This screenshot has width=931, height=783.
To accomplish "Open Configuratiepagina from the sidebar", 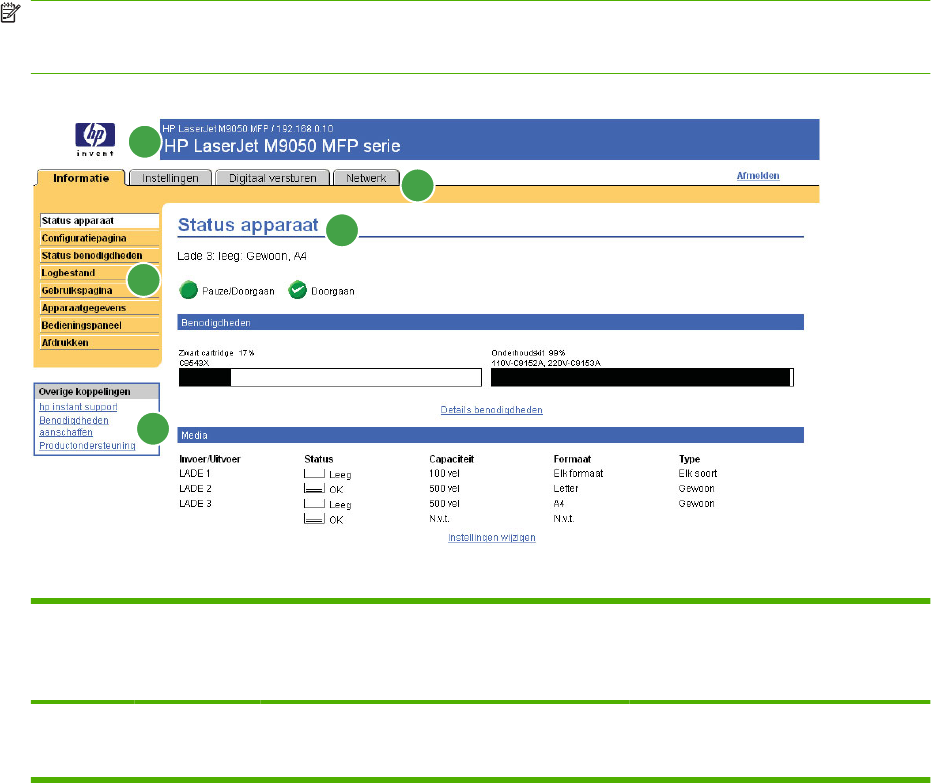I will point(99,238).
